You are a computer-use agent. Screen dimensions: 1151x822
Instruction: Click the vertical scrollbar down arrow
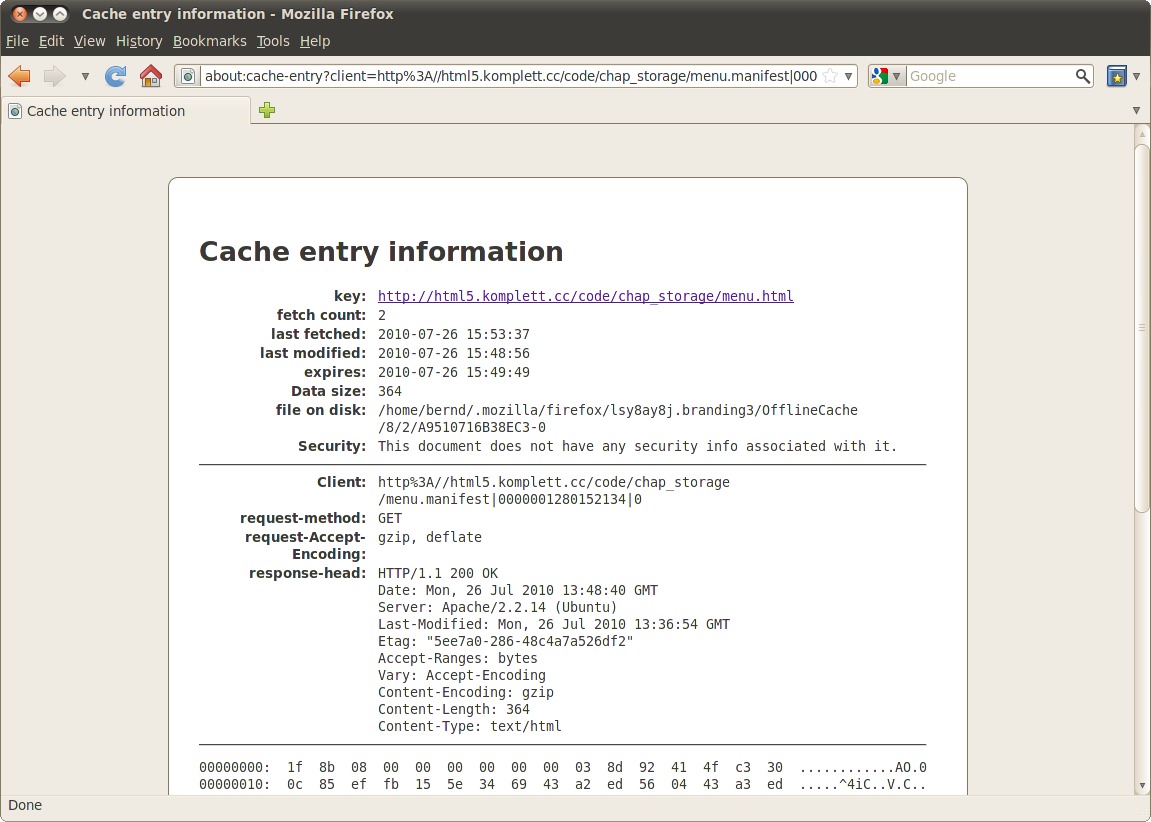tap(1141, 786)
